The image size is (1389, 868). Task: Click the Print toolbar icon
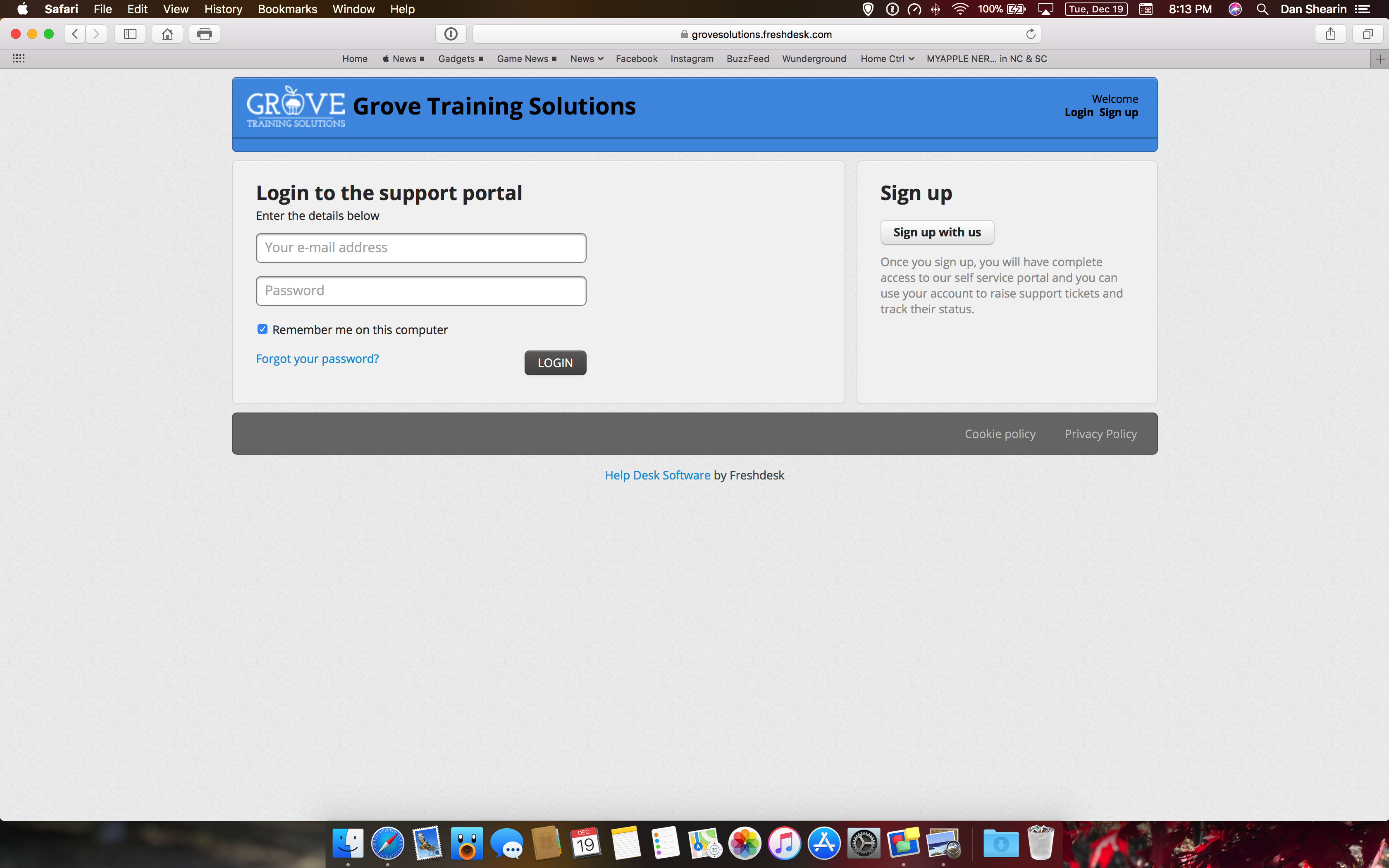(x=204, y=34)
